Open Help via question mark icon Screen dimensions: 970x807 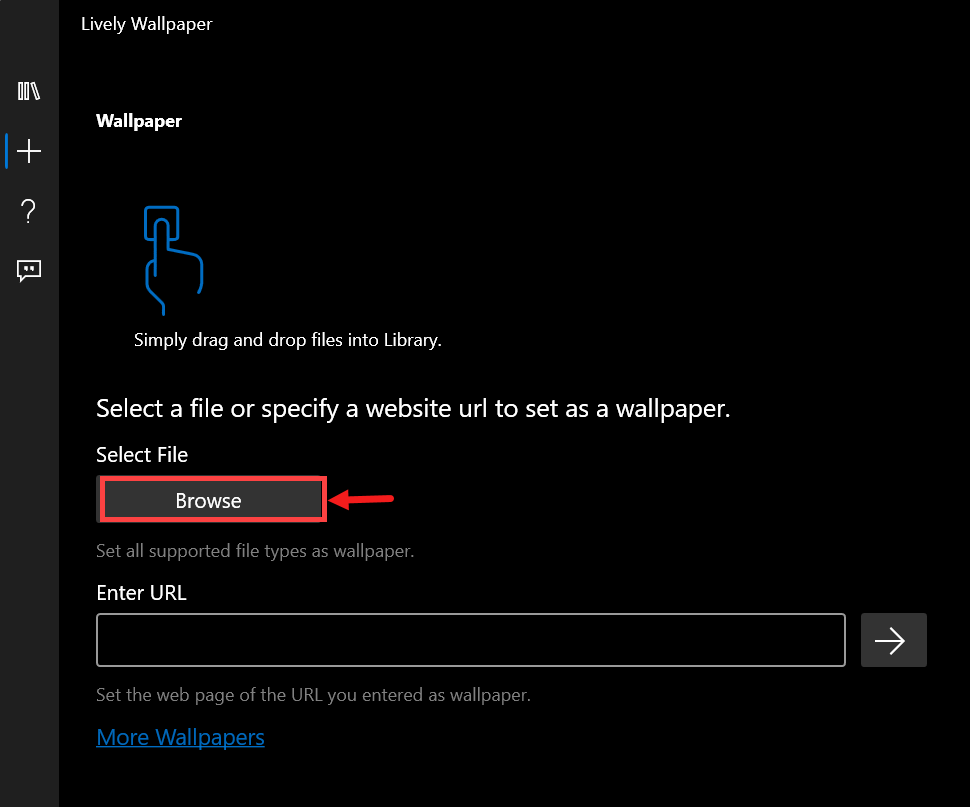click(x=28, y=211)
